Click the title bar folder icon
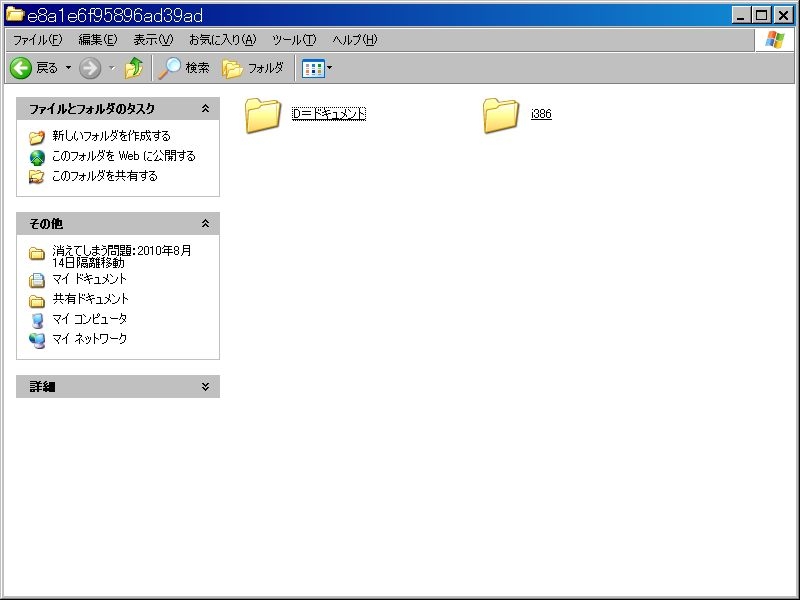Image resolution: width=800 pixels, height=600 pixels. coord(15,14)
